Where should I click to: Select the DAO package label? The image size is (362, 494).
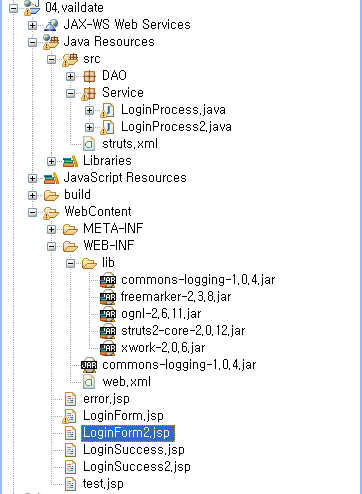coord(114,76)
